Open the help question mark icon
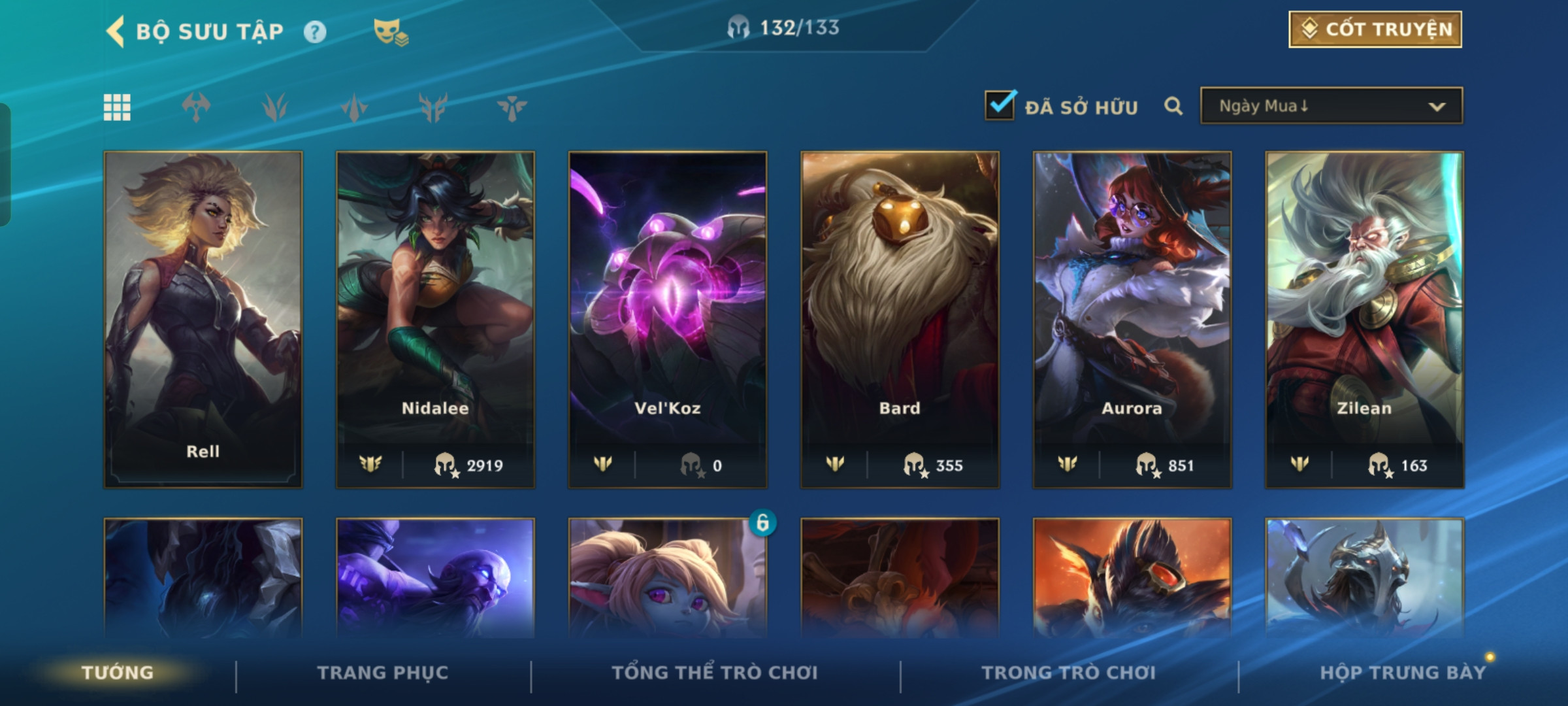Screen dimensions: 1568x706 314,32
